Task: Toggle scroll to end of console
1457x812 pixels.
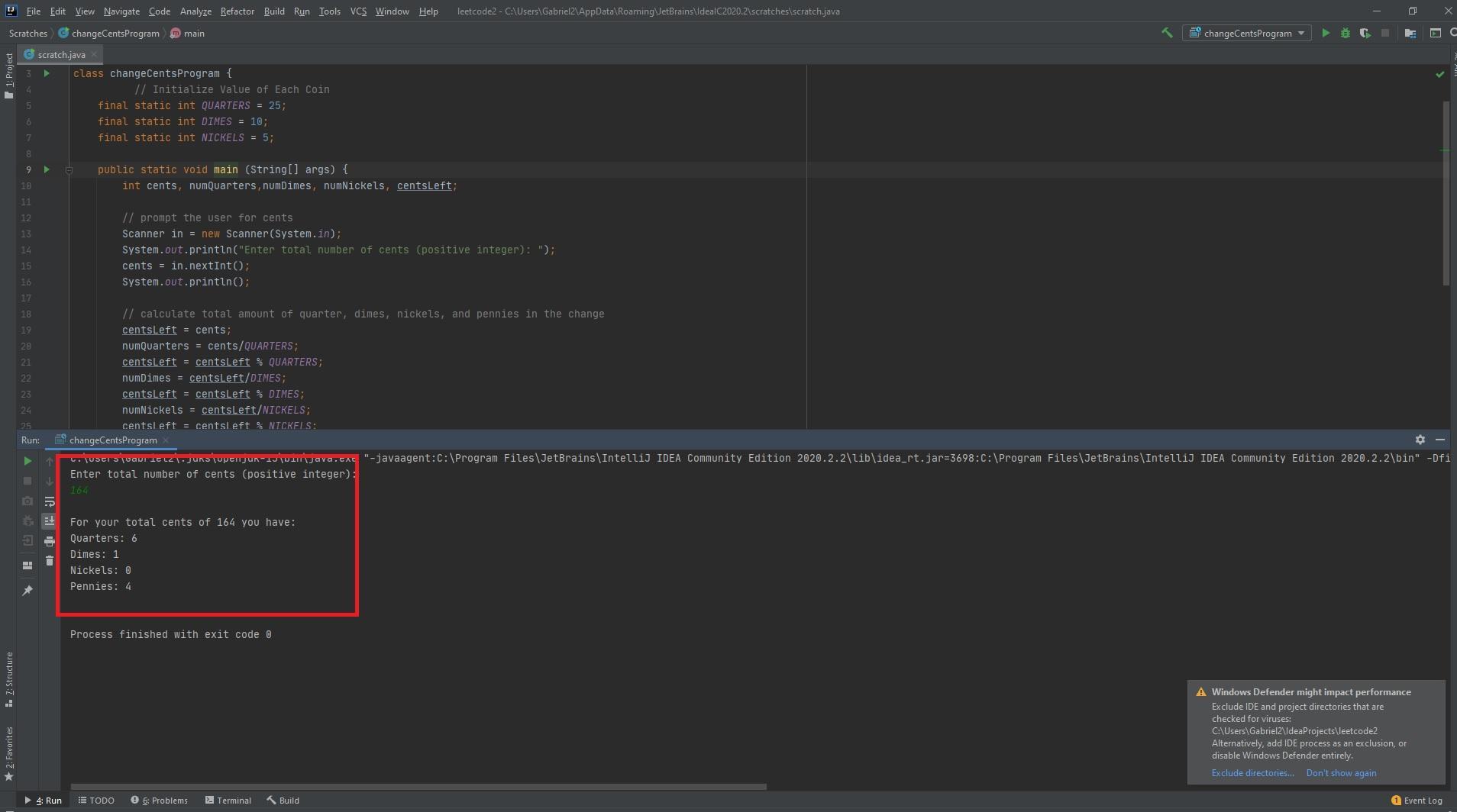Action: (50, 521)
